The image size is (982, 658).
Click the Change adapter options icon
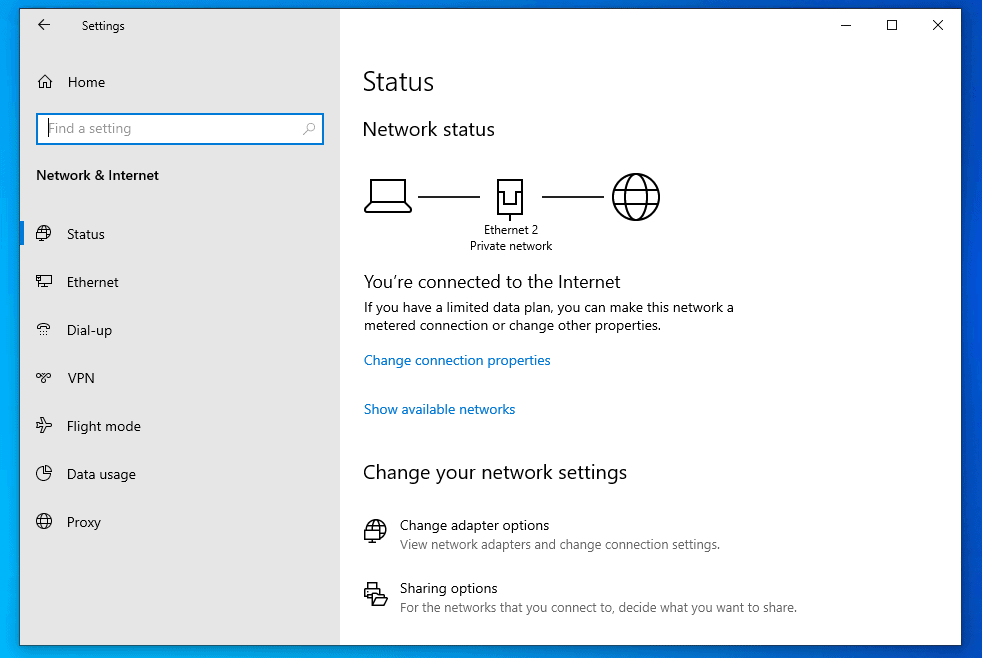tap(375, 532)
